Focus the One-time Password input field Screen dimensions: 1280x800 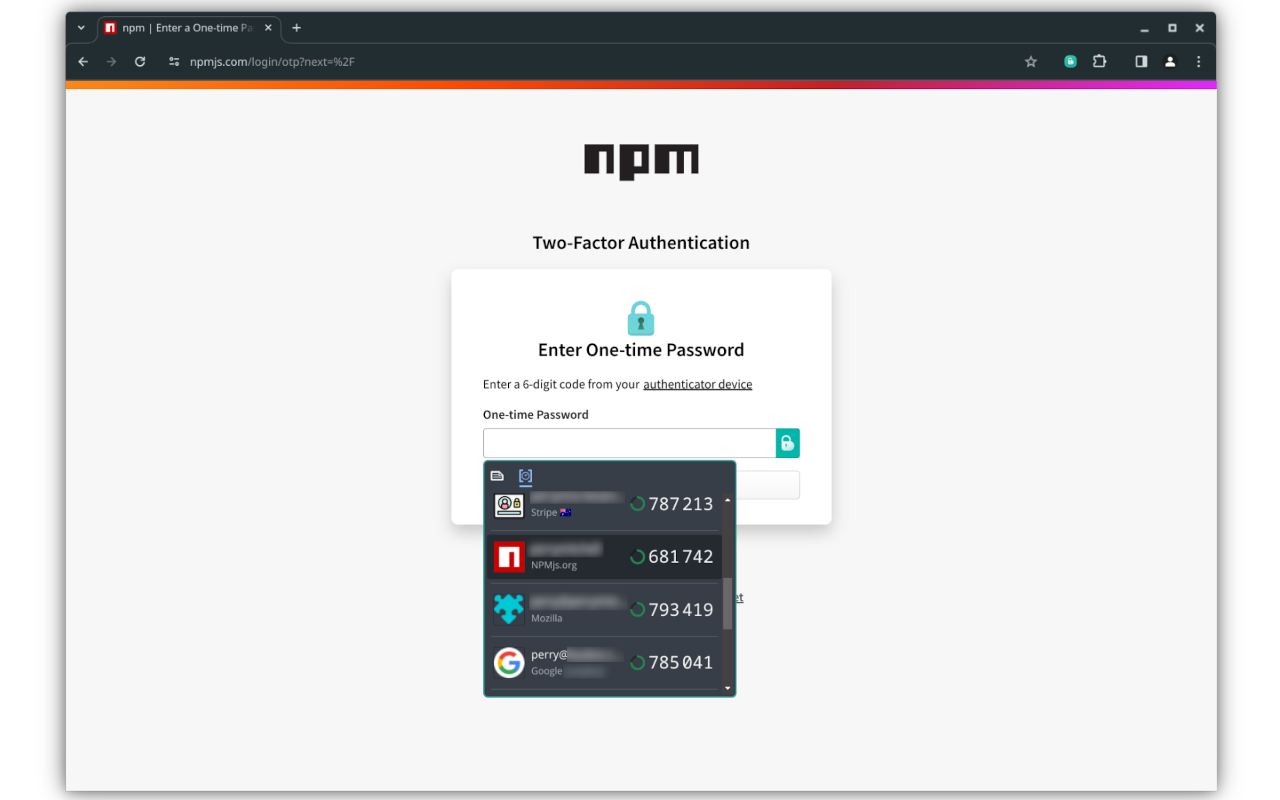629,443
